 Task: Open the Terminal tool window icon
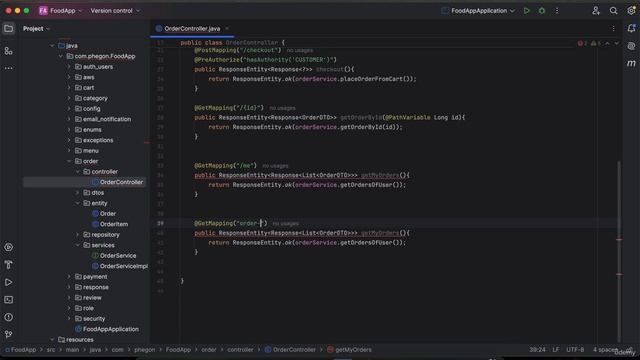click(8, 300)
